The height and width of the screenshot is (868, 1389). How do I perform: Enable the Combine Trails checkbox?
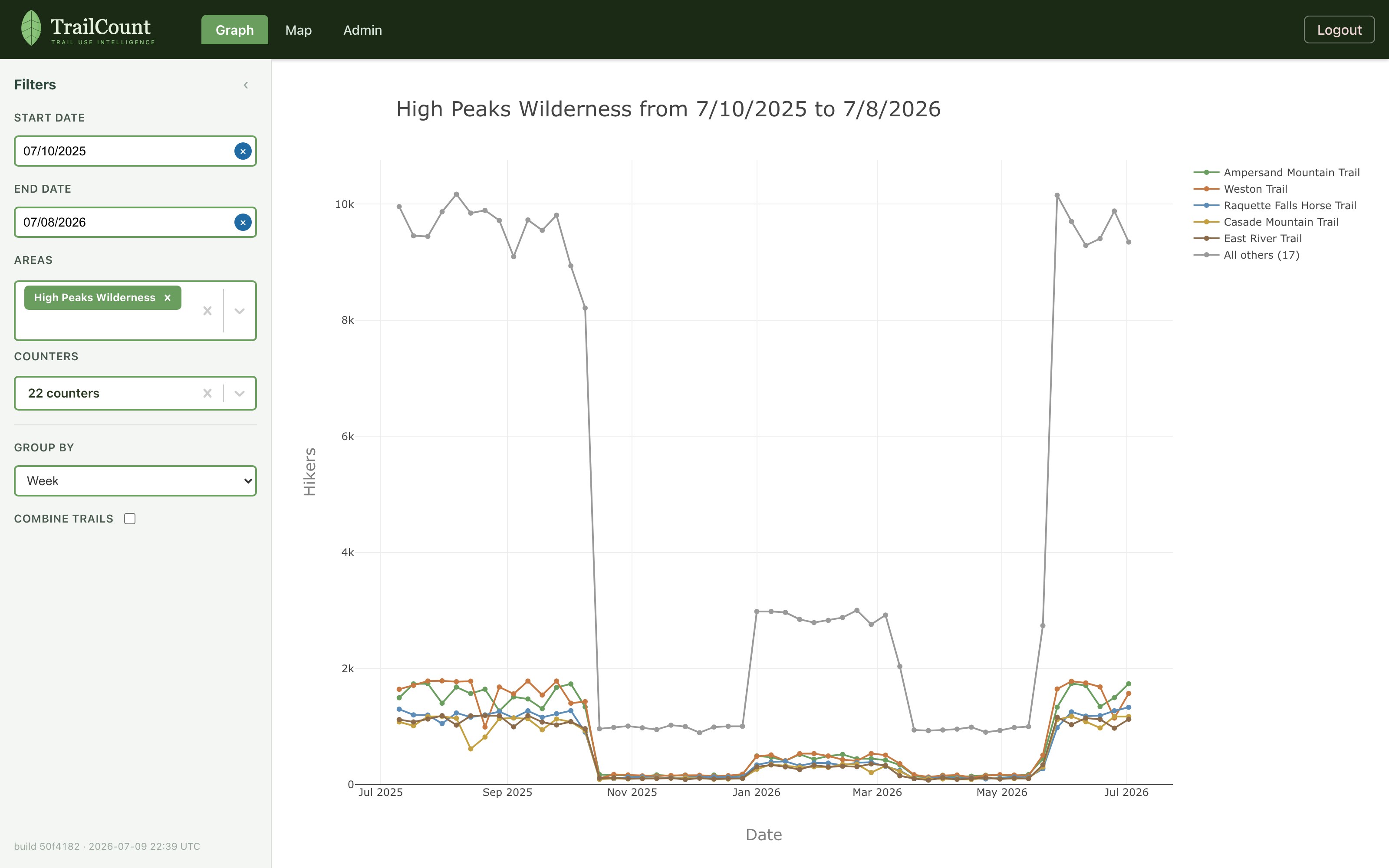tap(130, 519)
